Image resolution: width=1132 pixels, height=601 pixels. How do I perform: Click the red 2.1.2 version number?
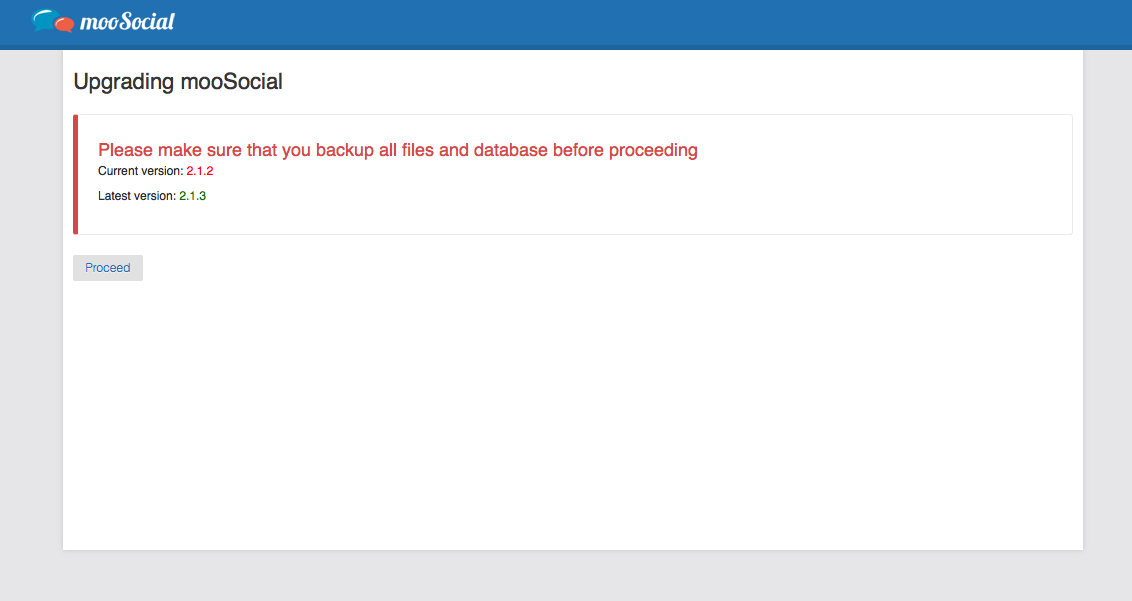[x=200, y=171]
